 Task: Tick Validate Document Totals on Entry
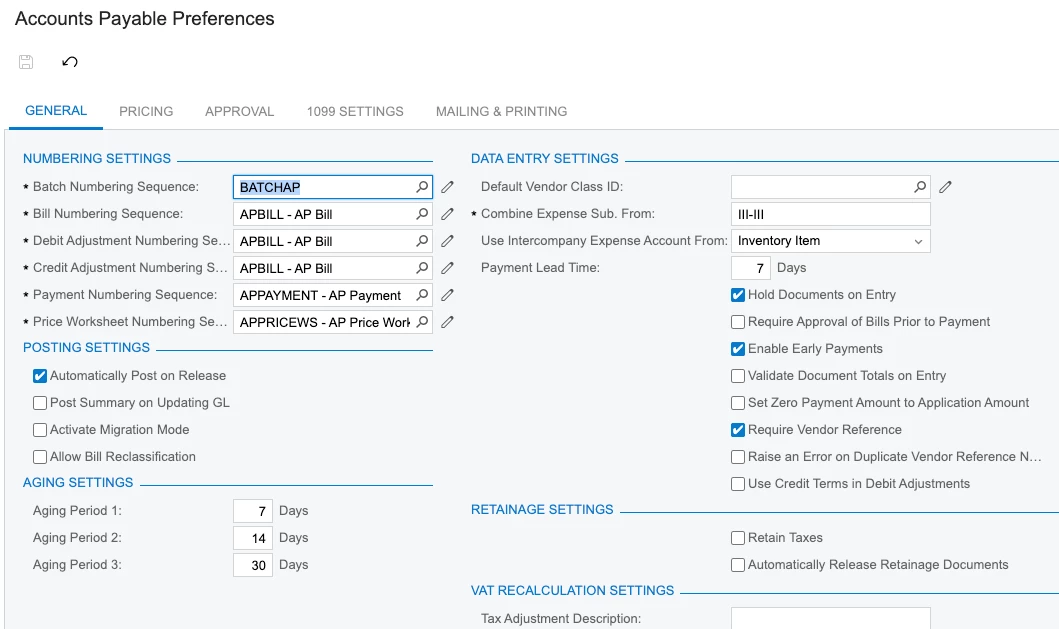click(738, 376)
